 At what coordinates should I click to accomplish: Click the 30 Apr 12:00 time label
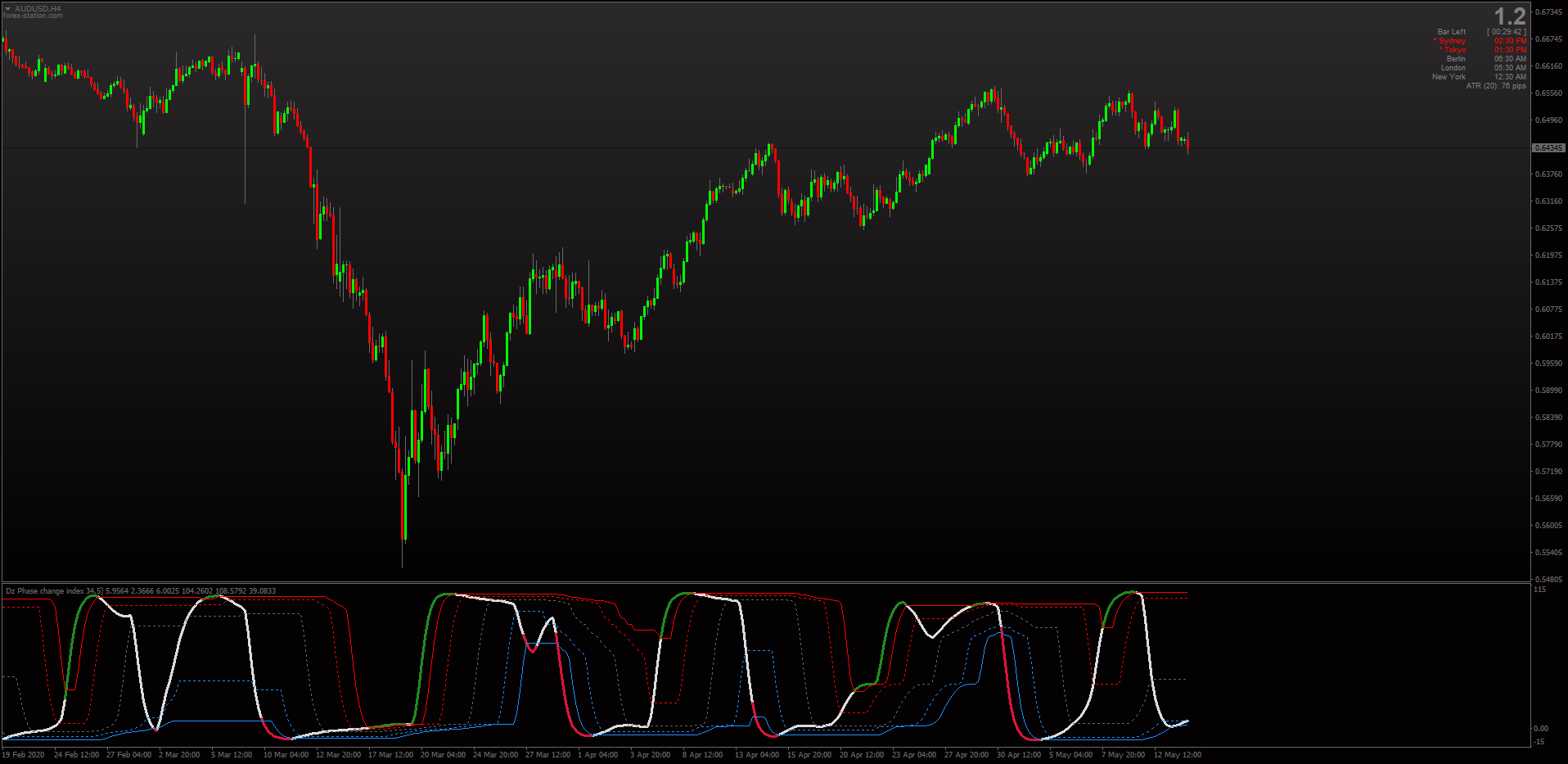point(1019,755)
